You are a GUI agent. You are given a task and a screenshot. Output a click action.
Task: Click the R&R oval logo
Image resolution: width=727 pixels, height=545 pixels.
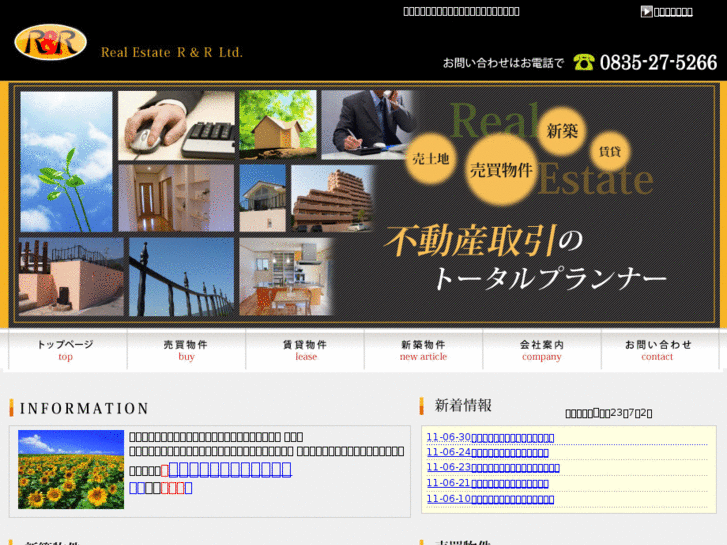pos(51,42)
